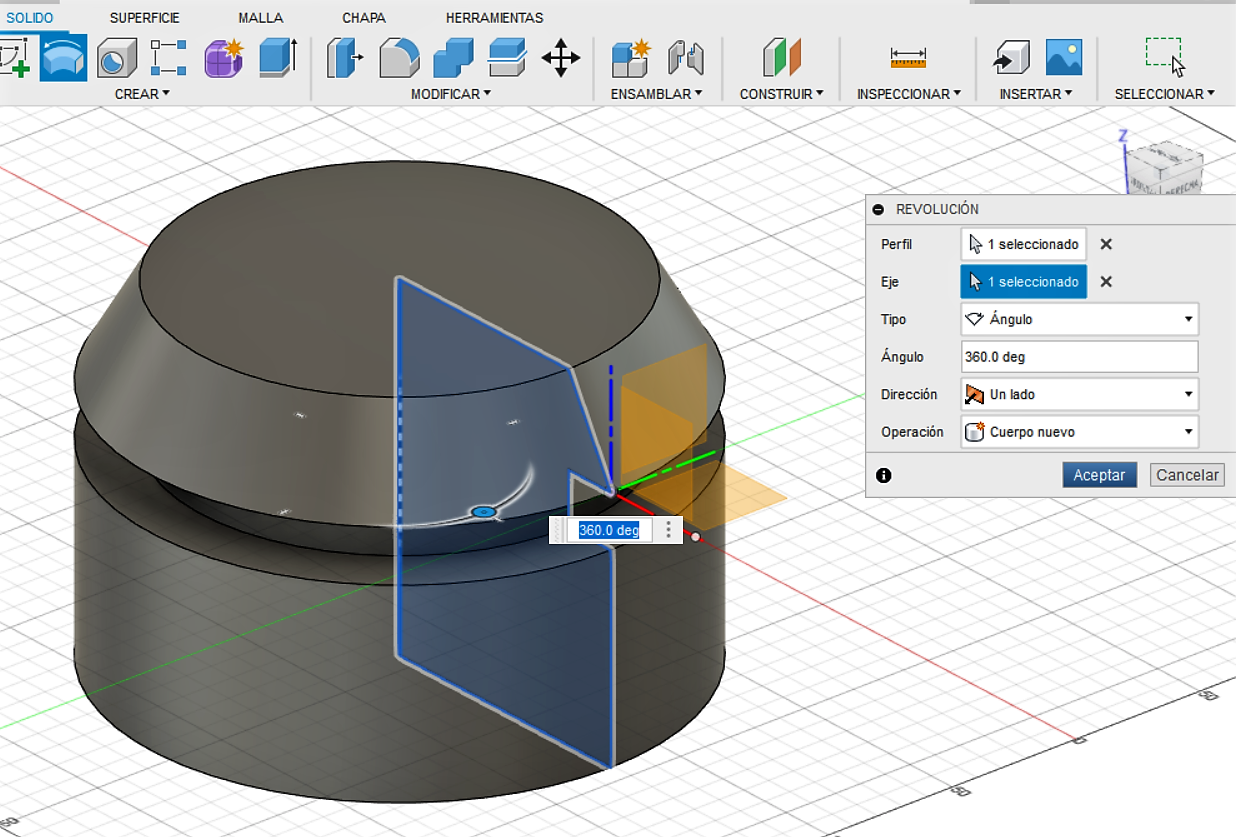The height and width of the screenshot is (837, 1236).
Task: Open the Dirección dropdown (Un lado)
Action: pos(1079,395)
